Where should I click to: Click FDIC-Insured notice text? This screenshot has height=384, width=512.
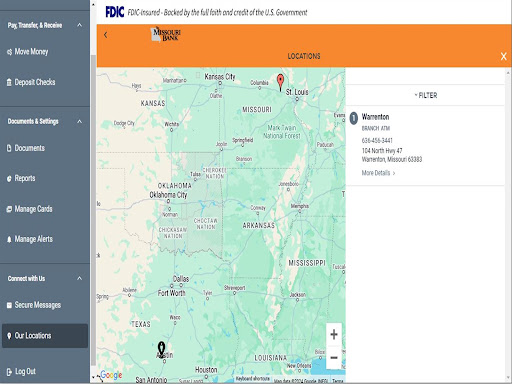(x=217, y=13)
